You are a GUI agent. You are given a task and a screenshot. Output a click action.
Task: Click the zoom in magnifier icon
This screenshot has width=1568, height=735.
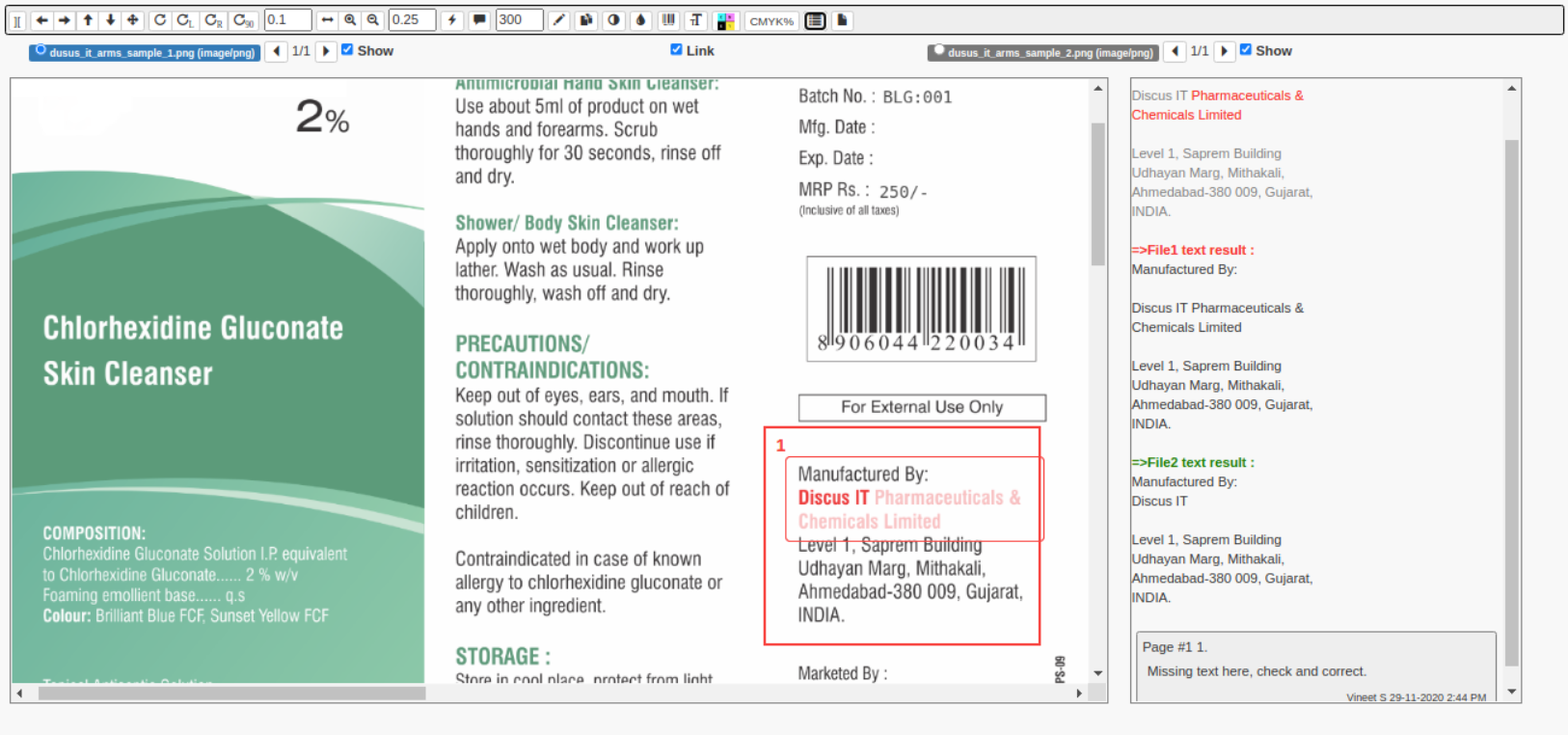[x=350, y=20]
